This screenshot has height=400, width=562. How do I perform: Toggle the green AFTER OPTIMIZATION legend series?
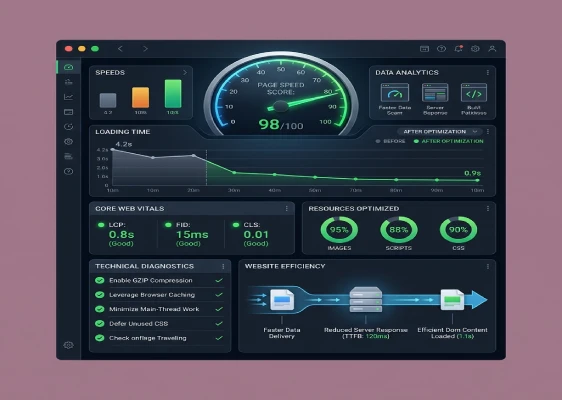tap(448, 141)
